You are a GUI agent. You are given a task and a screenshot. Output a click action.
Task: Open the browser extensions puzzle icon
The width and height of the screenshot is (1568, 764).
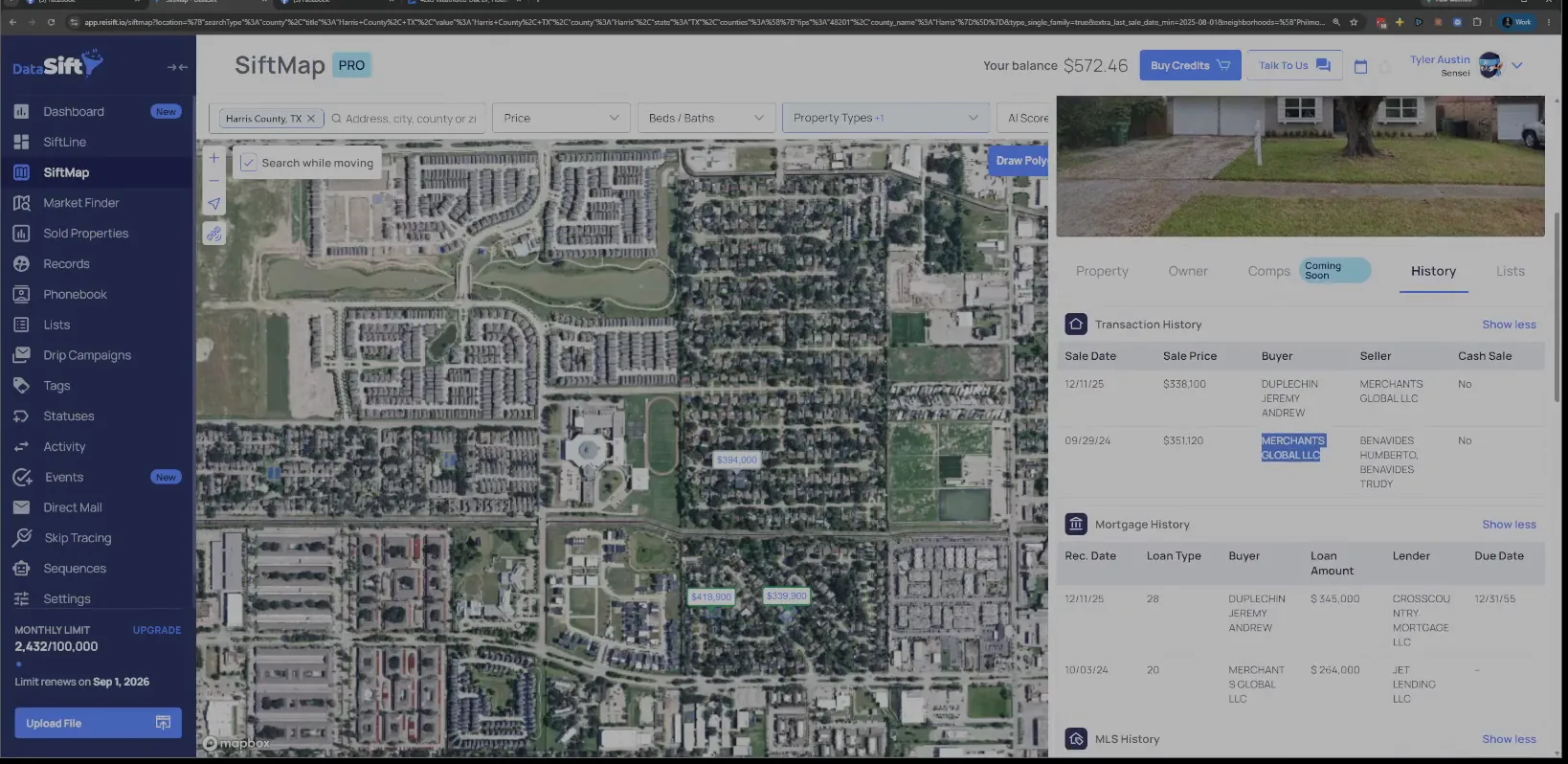pyautogui.click(x=1477, y=22)
